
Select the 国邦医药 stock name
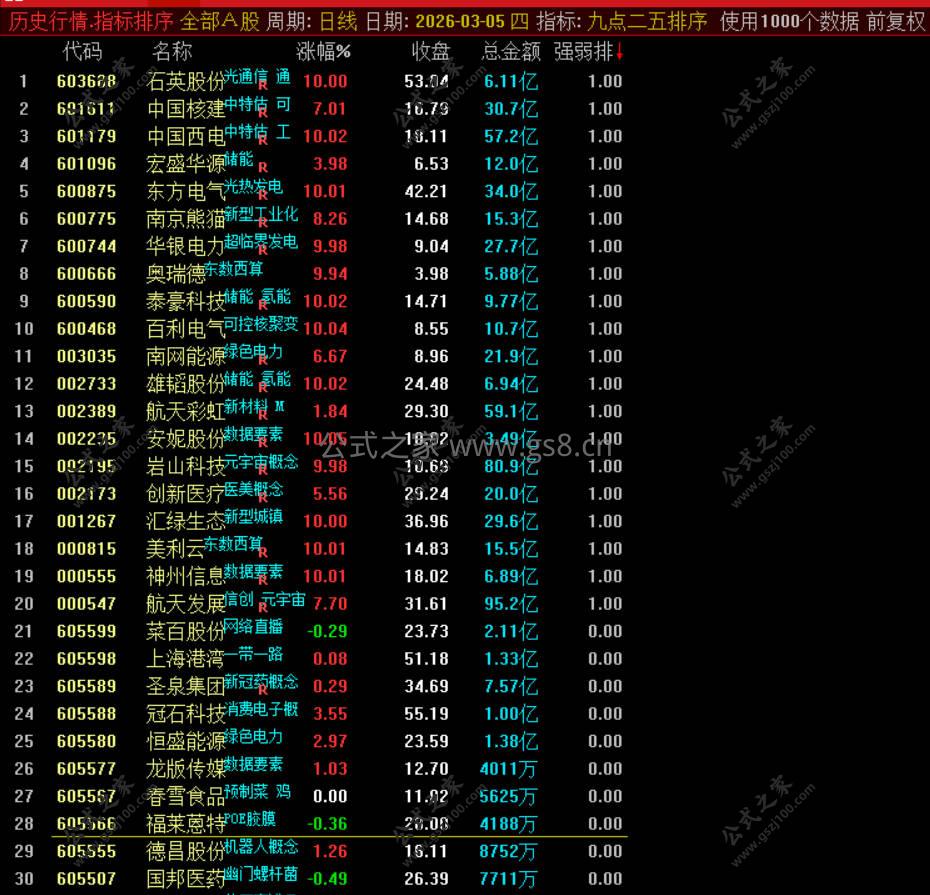click(x=186, y=878)
